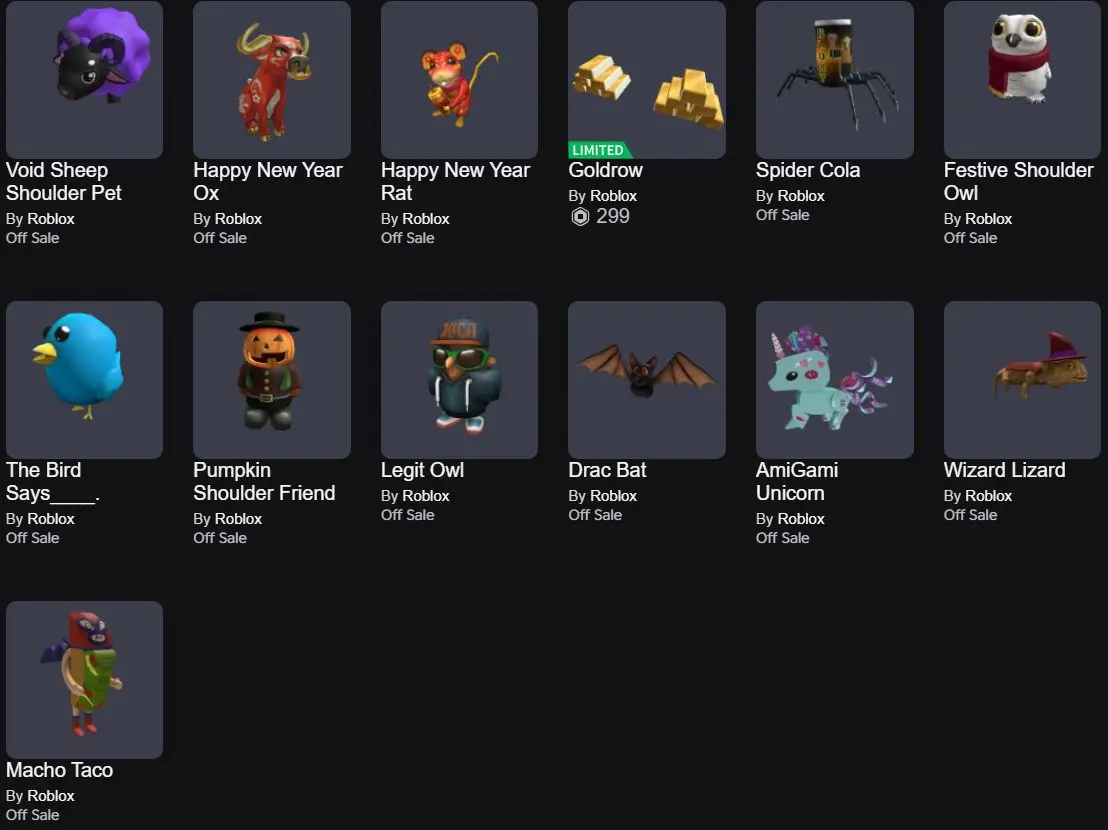Screen dimensions: 1108x830
Task: Open the Macho Taco item thumbnail
Action: click(84, 680)
